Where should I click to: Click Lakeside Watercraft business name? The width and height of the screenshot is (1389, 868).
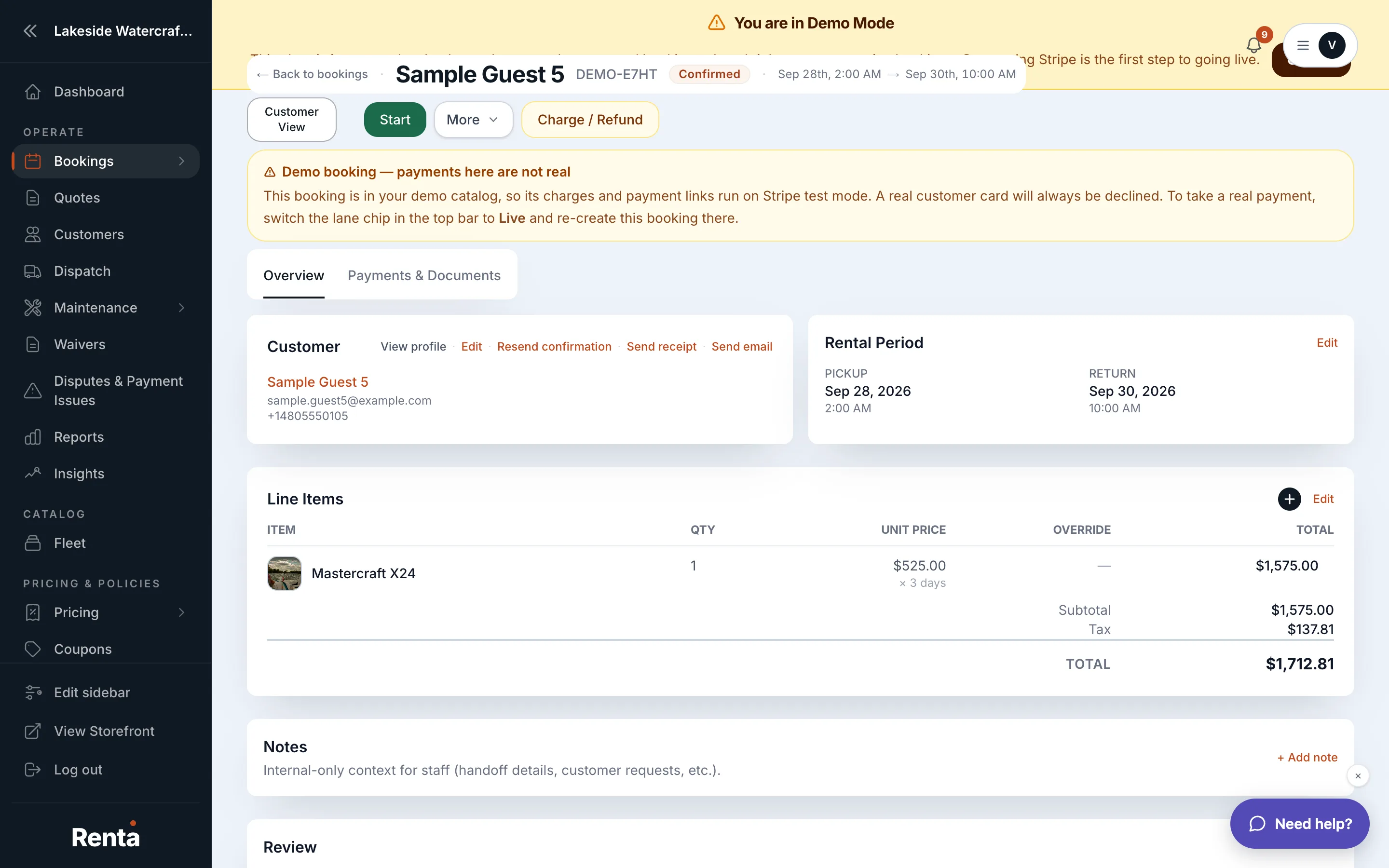(123, 31)
